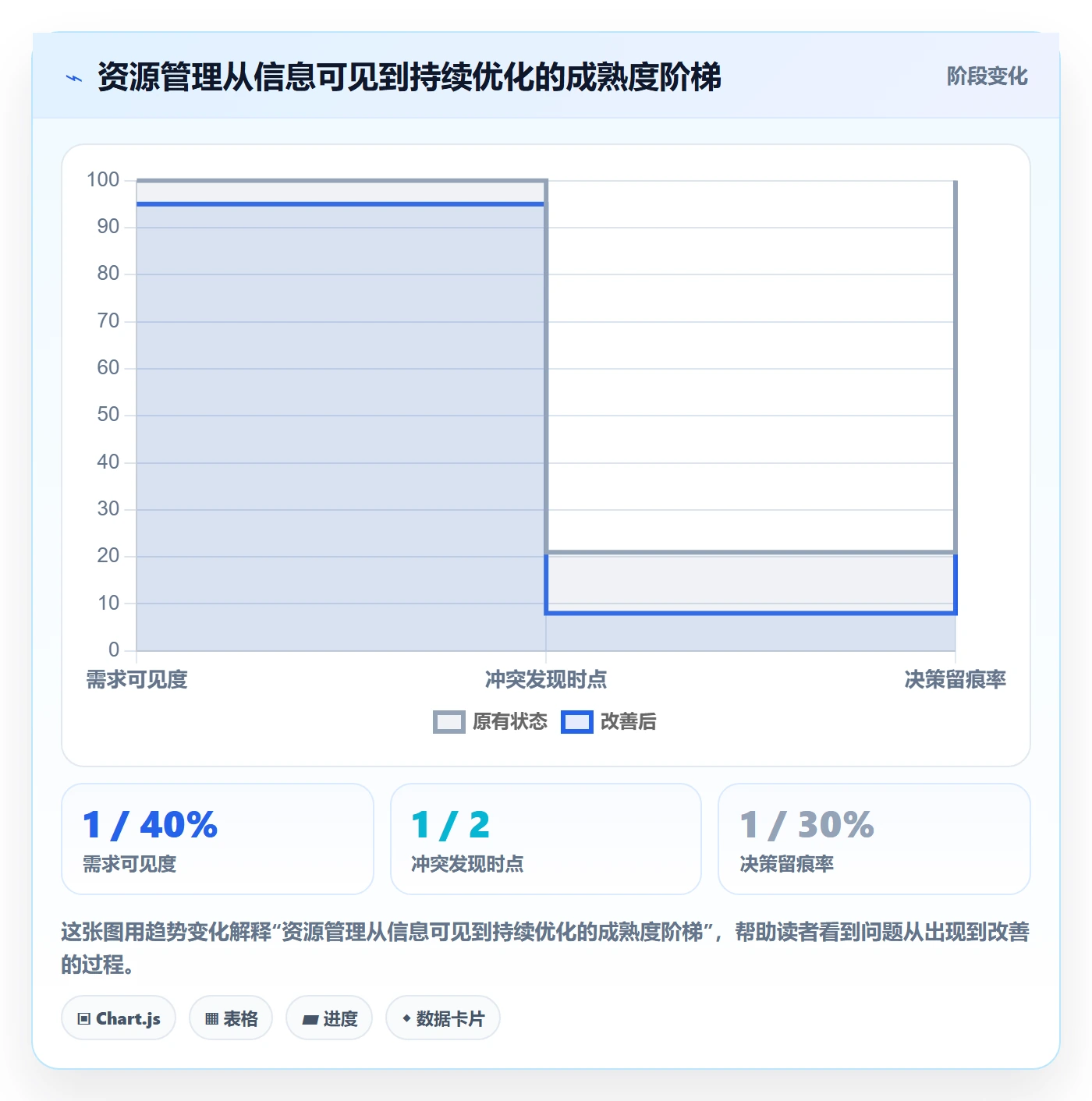Open the 1 / 30% 决策留痕率 data card
Screen dimensions: 1092x1101
(x=874, y=839)
